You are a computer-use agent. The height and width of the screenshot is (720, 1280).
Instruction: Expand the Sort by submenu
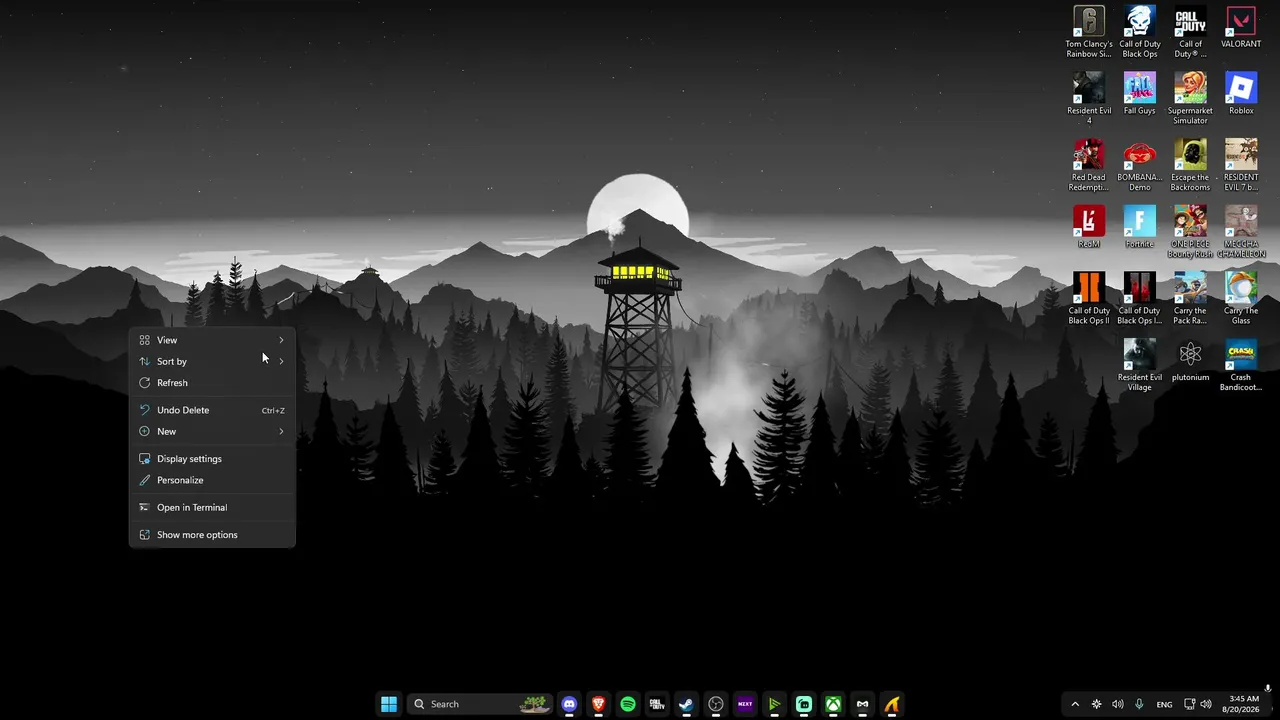pyautogui.click(x=212, y=361)
